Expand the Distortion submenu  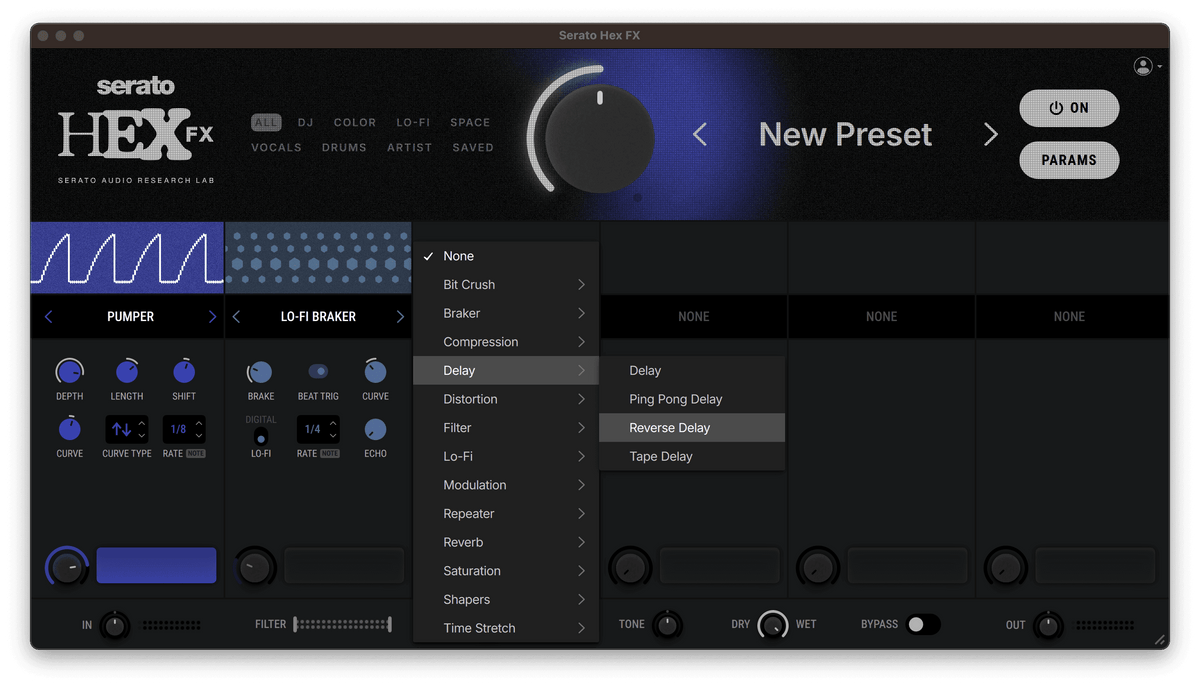(506, 399)
